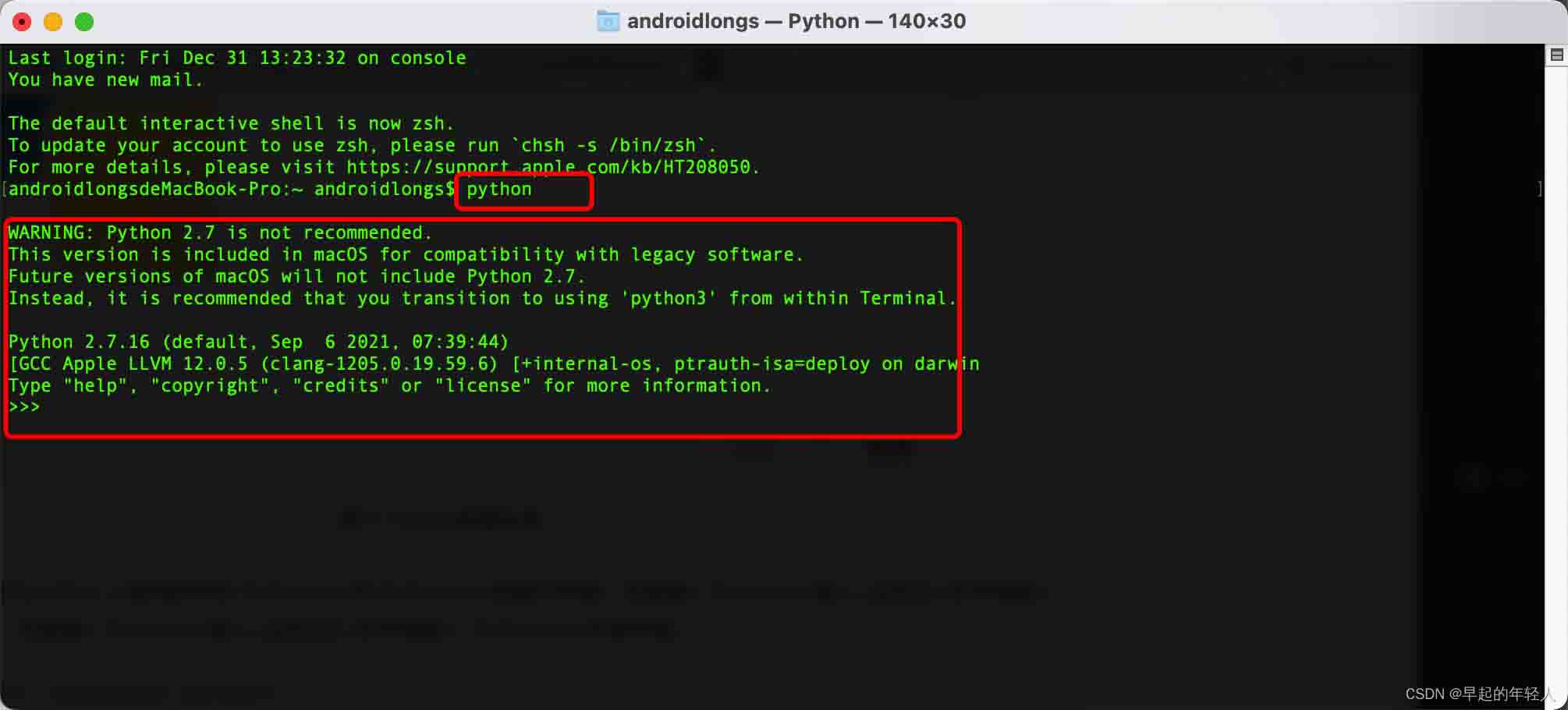The image size is (1568, 710).
Task: Click the androidlongsdeMacBook-Pro prompt text
Action: tap(231, 189)
